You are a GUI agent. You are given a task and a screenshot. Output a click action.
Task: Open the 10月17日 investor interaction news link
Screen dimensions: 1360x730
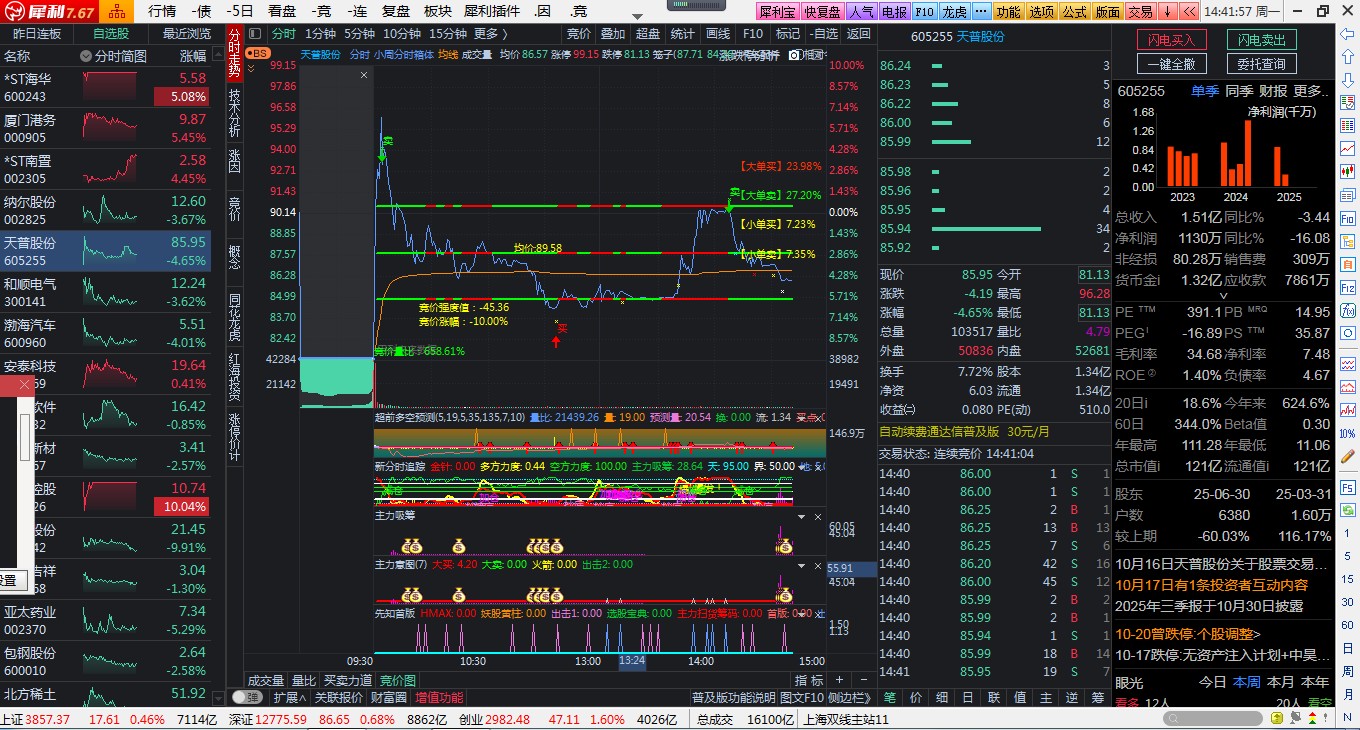(x=1211, y=585)
